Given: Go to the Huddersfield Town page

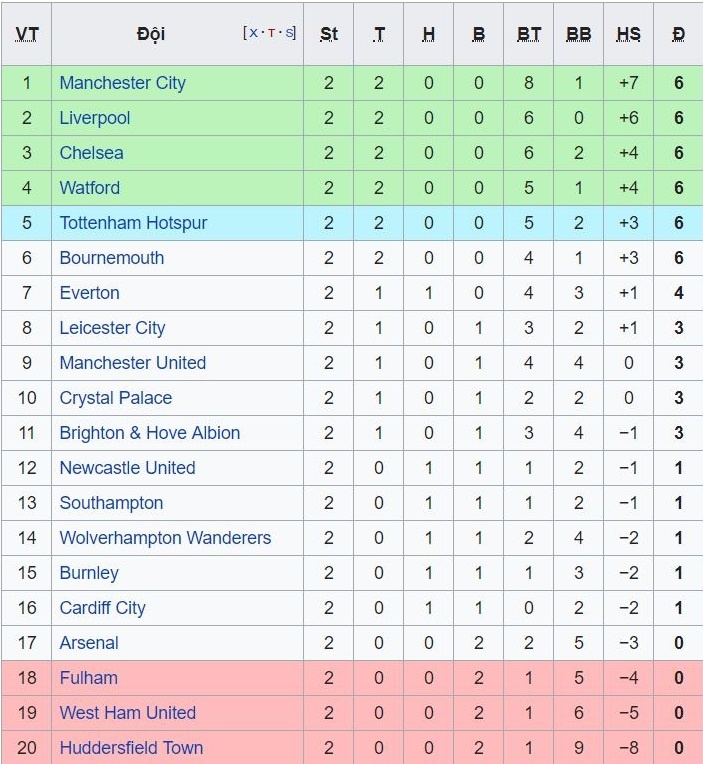Looking at the screenshot, I should [131, 748].
